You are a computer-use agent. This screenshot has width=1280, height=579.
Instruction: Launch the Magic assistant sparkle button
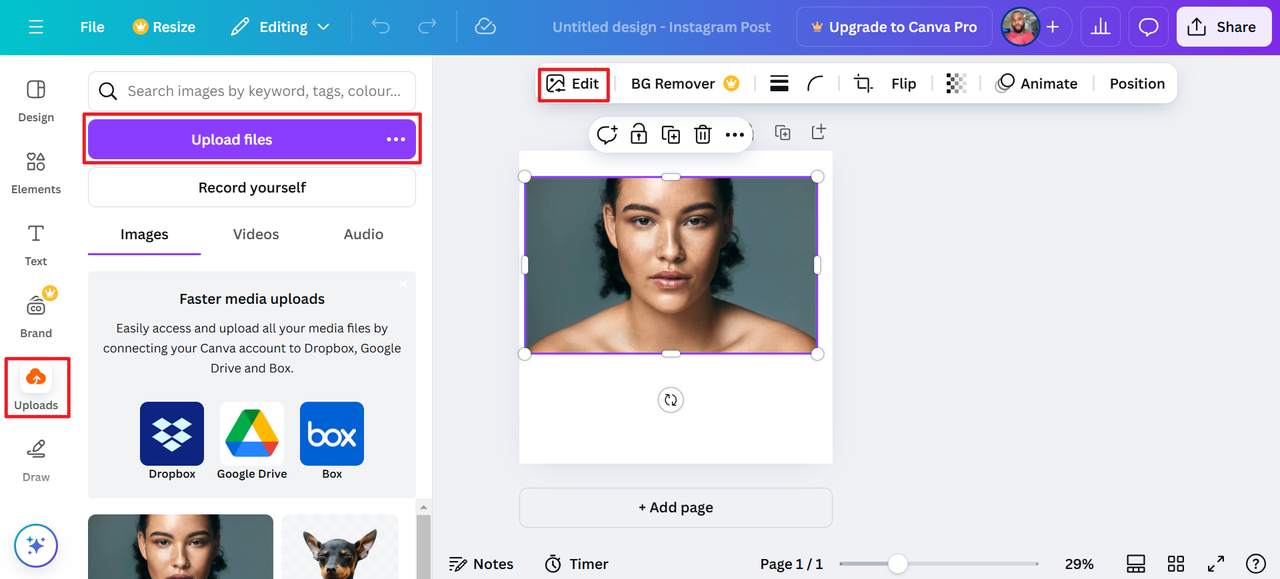pos(36,546)
